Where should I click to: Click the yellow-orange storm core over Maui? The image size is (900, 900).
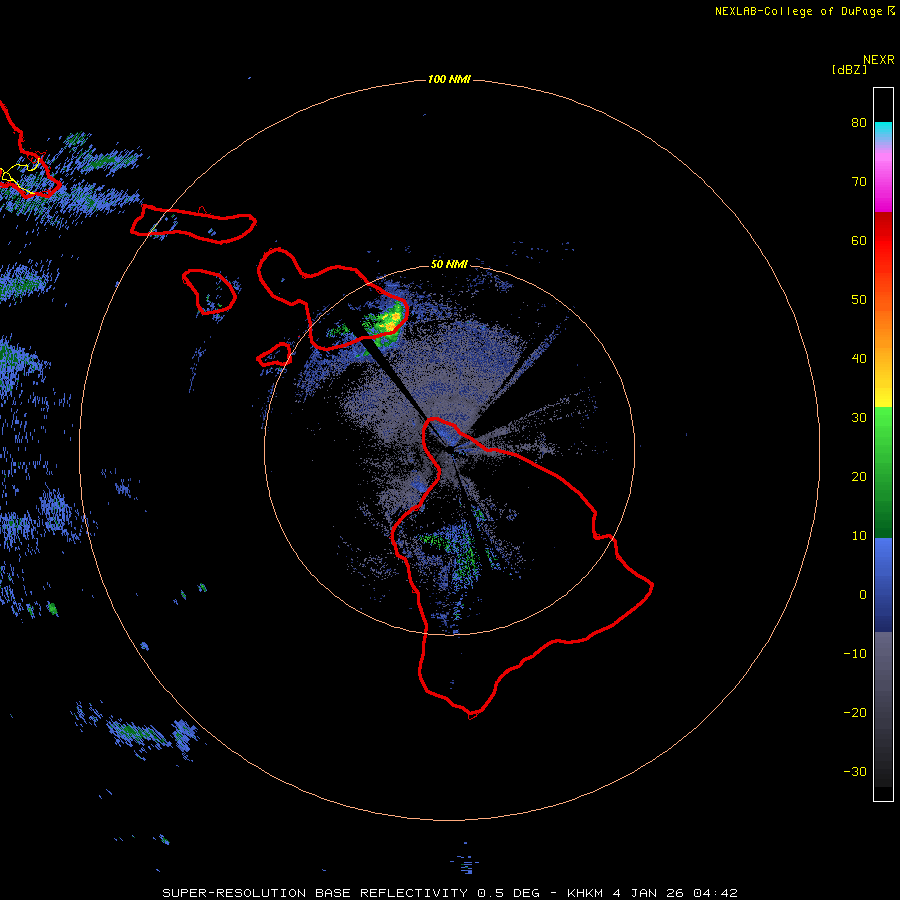point(390,321)
